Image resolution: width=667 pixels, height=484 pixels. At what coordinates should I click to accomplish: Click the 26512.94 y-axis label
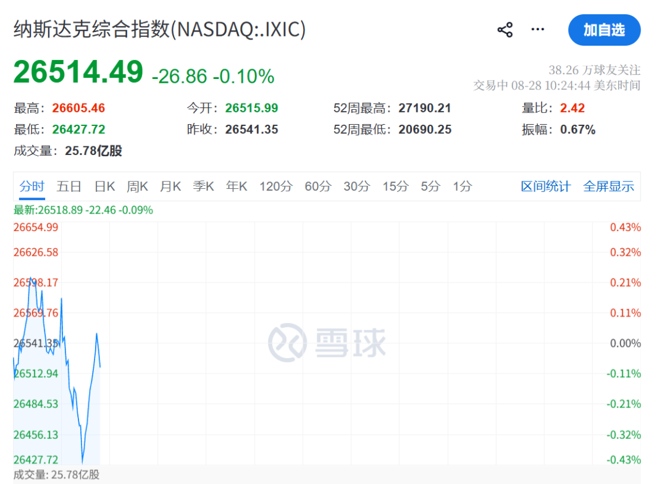click(x=36, y=373)
